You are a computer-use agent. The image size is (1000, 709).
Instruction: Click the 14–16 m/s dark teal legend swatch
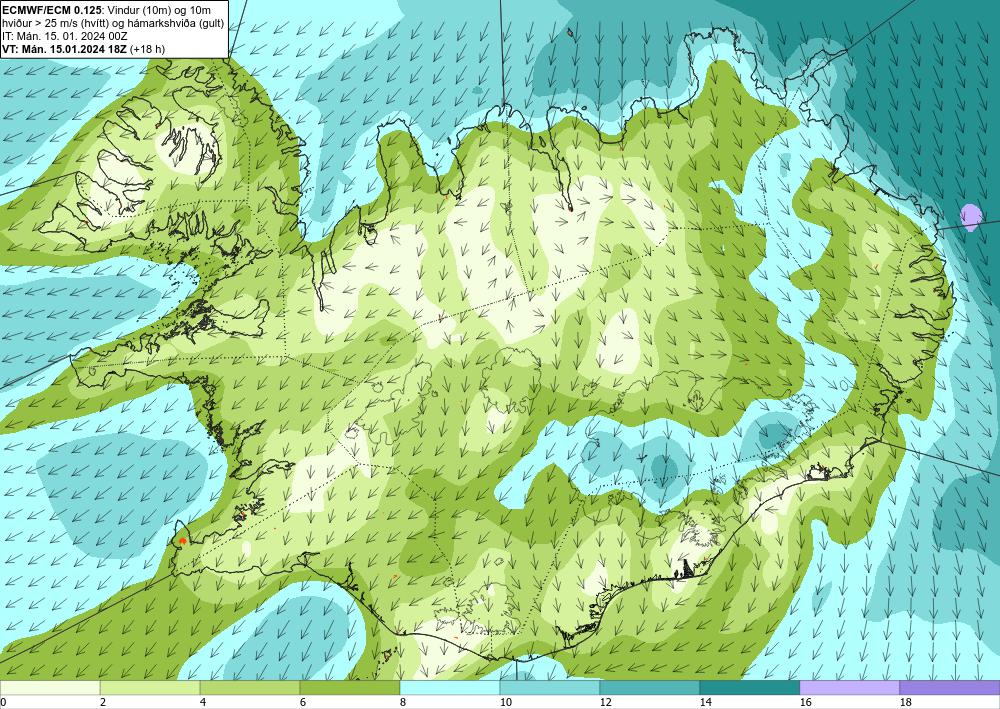750,688
